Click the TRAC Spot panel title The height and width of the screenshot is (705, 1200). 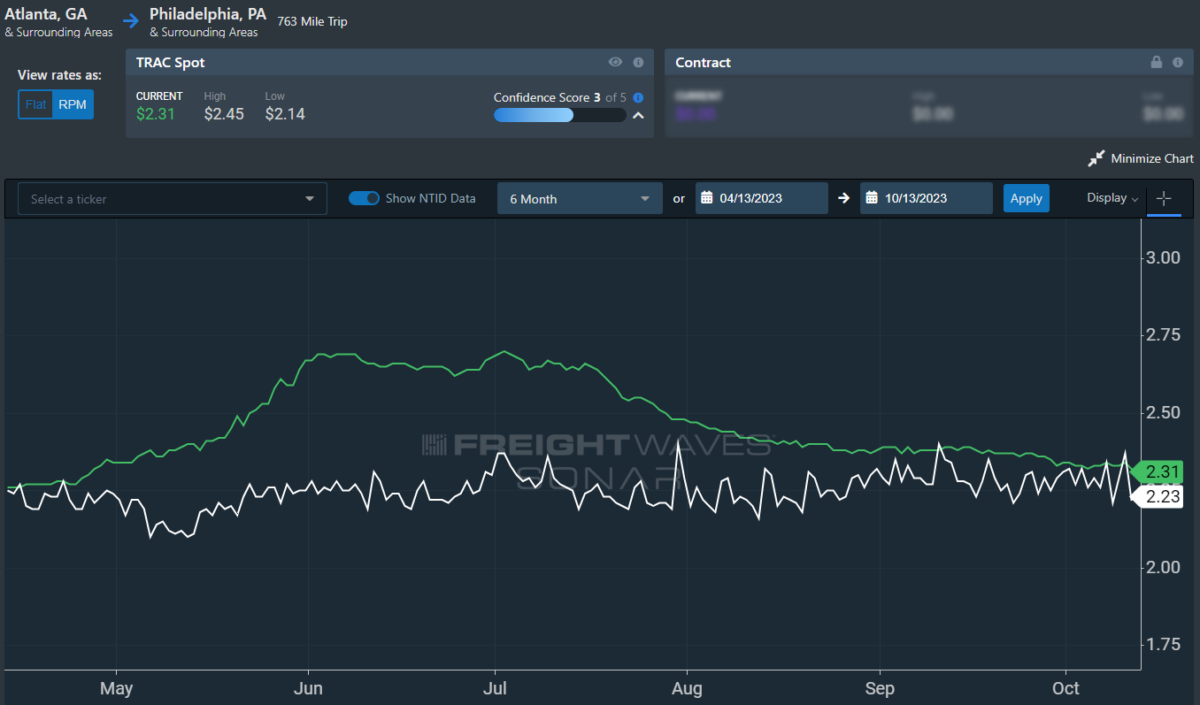pyautogui.click(x=172, y=62)
